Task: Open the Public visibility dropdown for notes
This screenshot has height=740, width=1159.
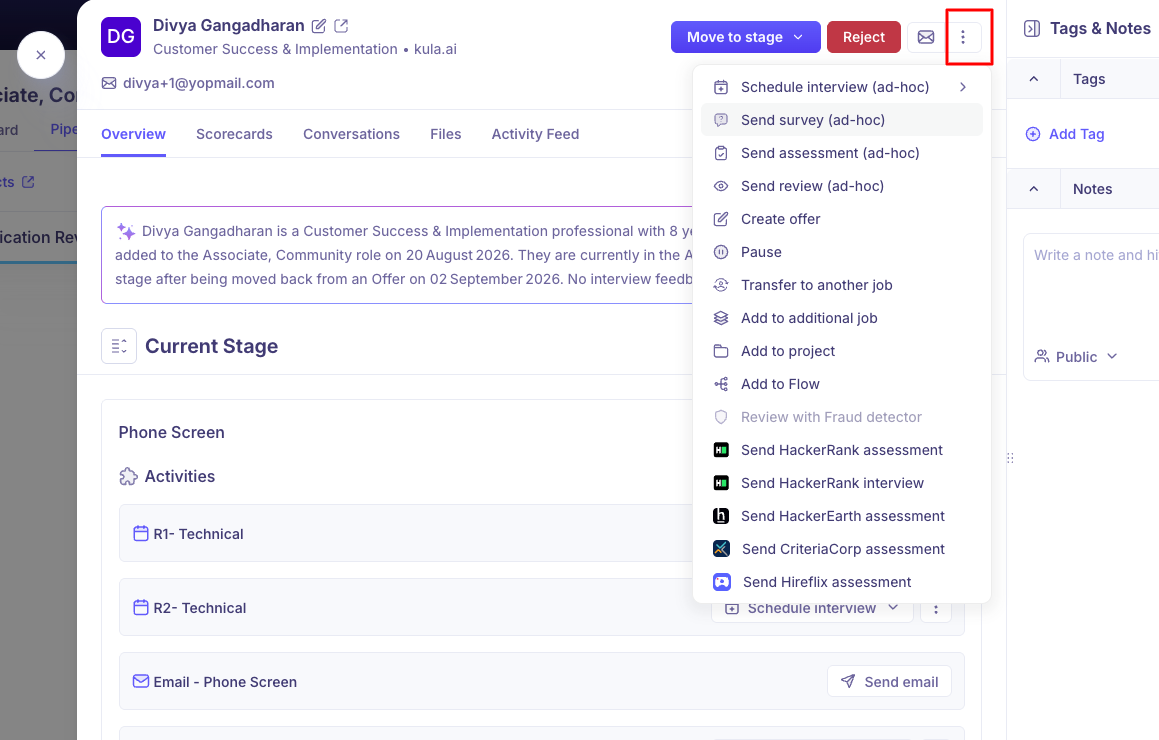Action: click(1075, 357)
